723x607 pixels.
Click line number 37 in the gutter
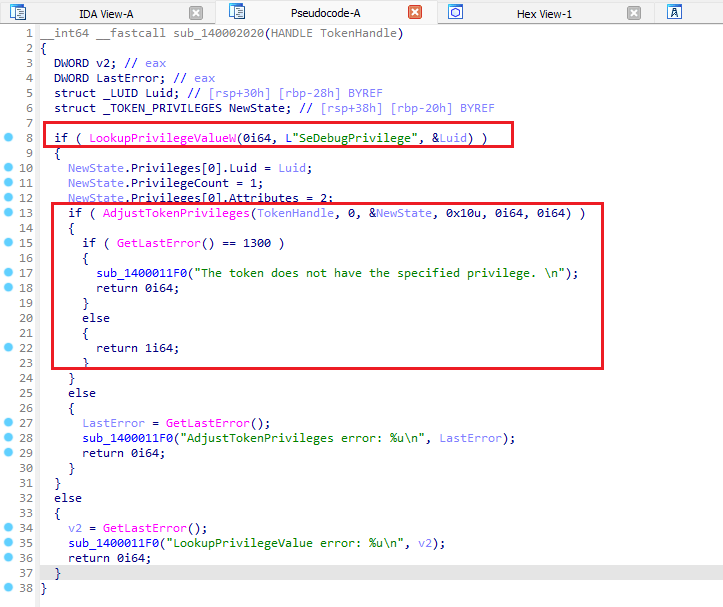tap(26, 573)
